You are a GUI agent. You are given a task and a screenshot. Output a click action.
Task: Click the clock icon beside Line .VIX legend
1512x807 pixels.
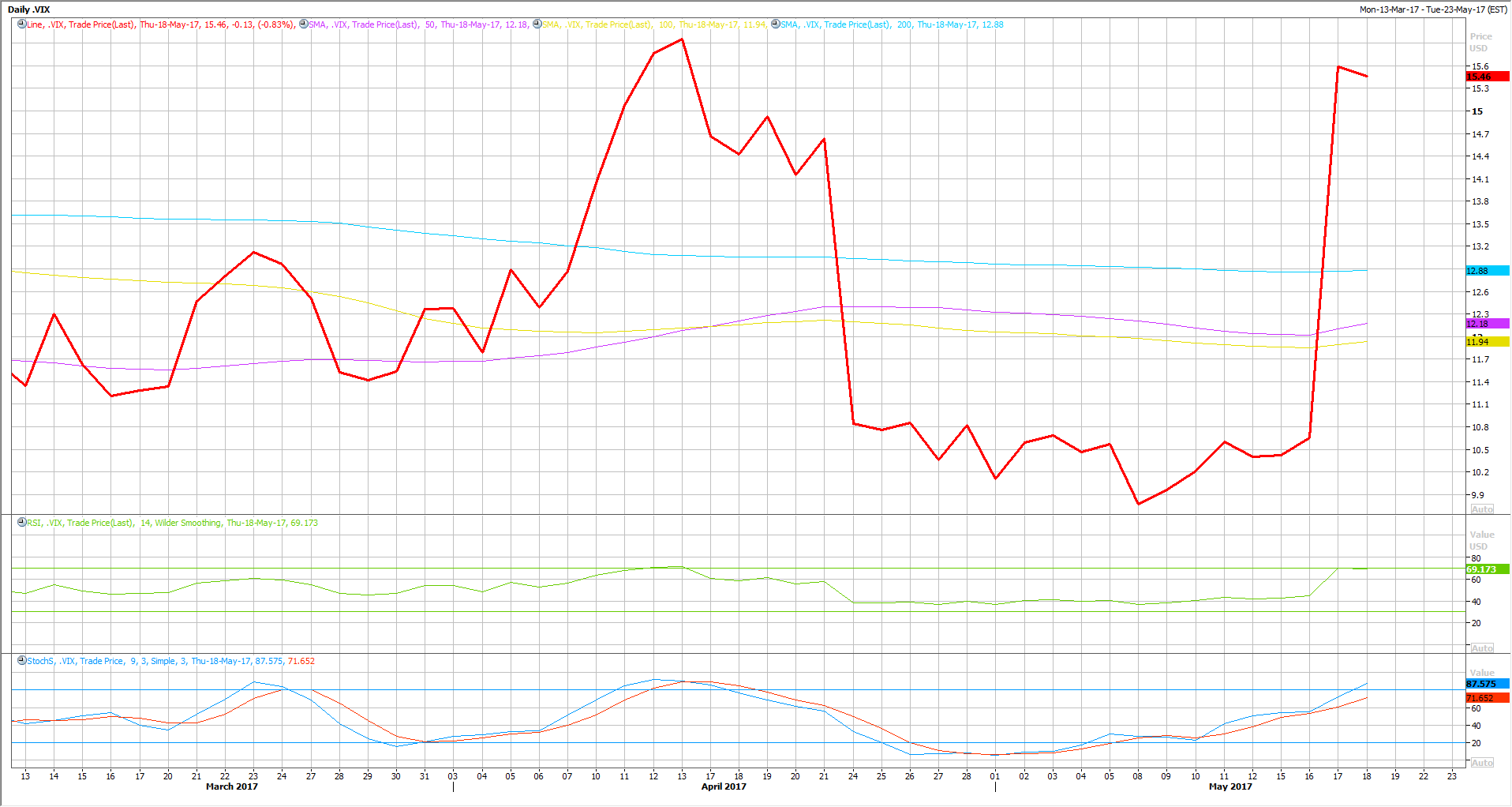[21, 24]
